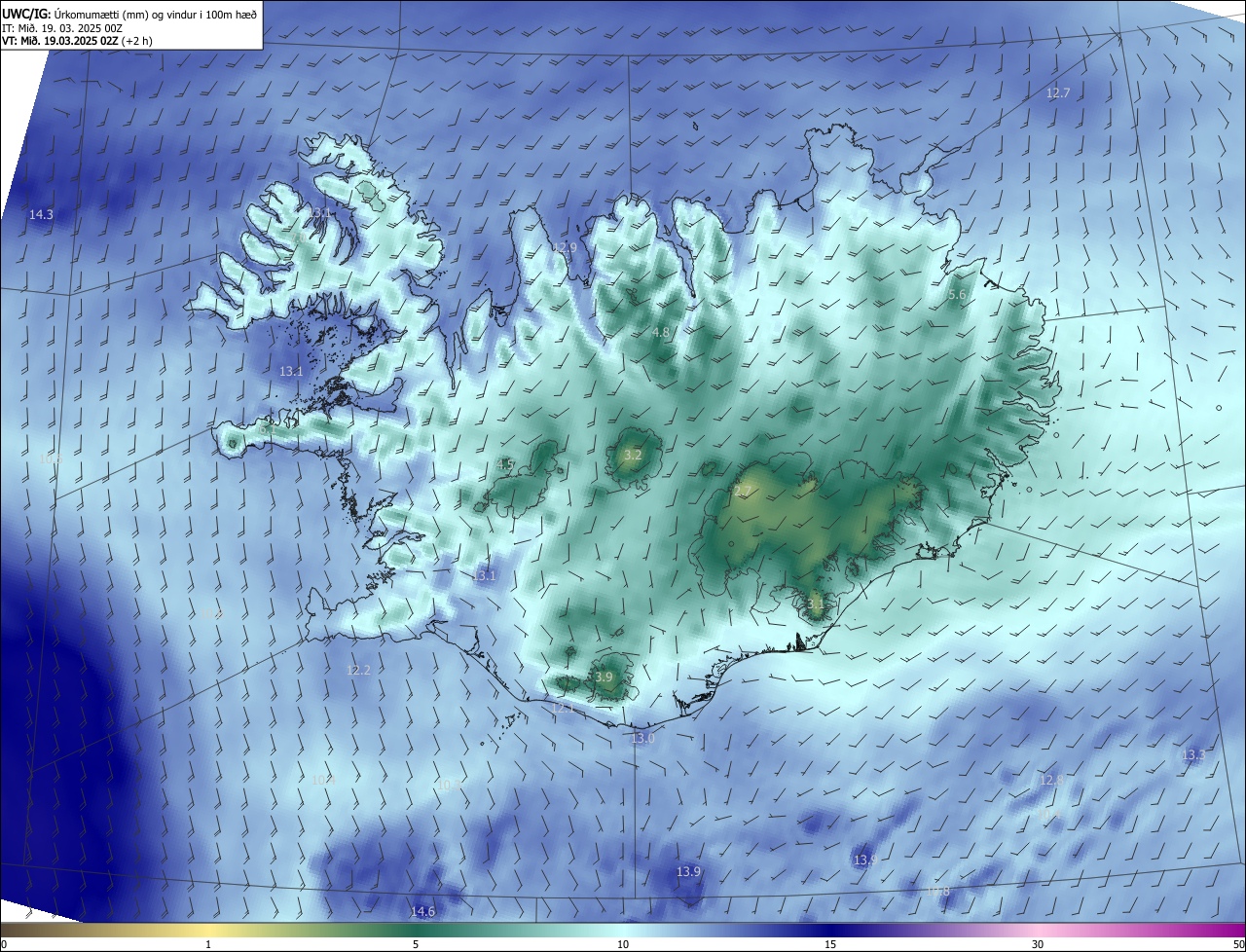The width and height of the screenshot is (1246, 952).
Task: Click color scale tick label 10
Action: (x=623, y=944)
